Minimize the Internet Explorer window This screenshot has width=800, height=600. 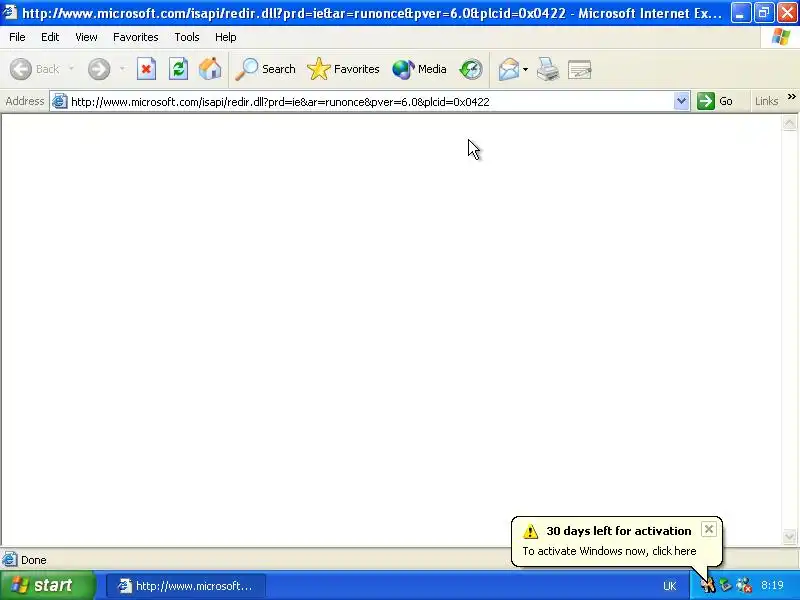(x=740, y=12)
